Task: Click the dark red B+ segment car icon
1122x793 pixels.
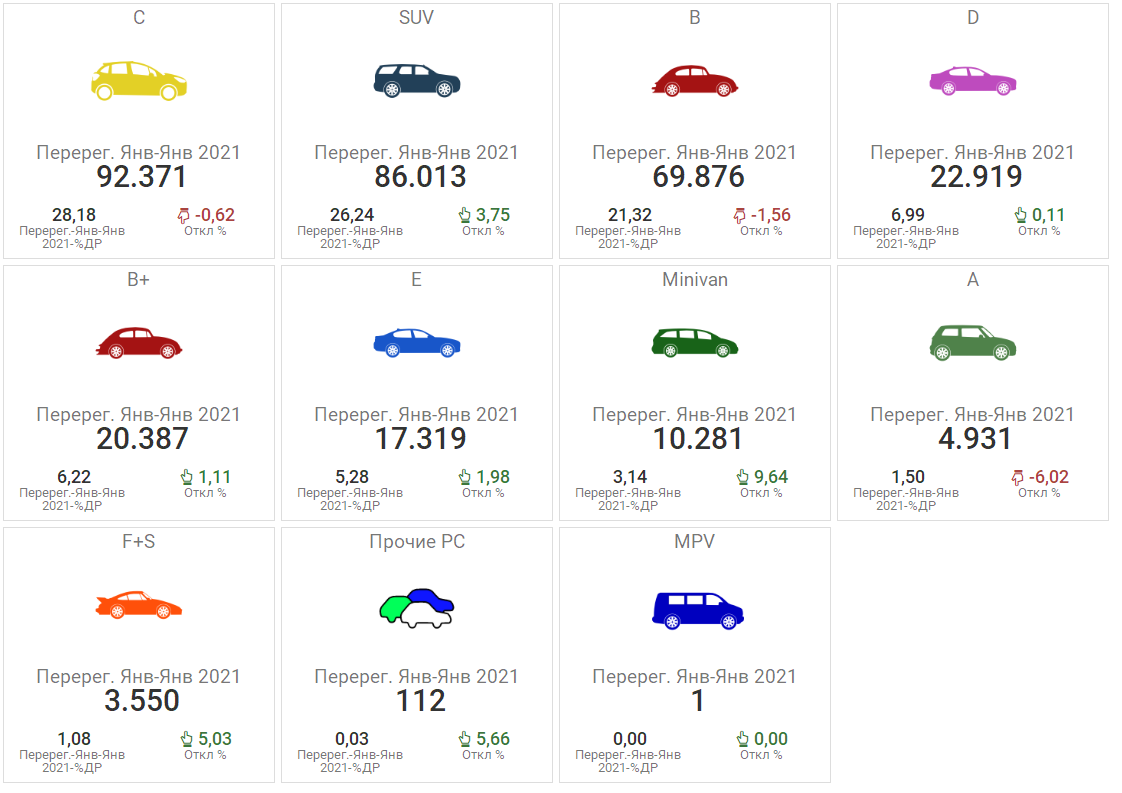Action: click(139, 343)
